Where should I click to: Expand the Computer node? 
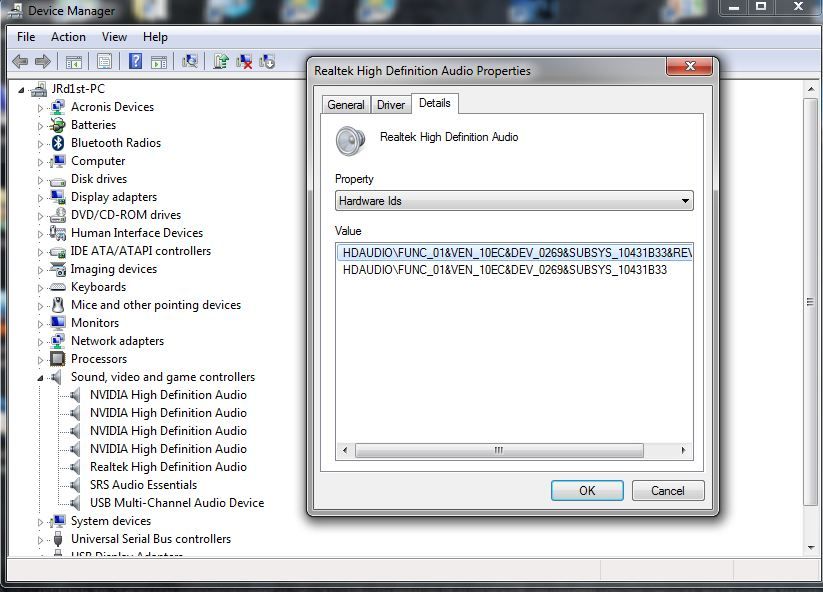pos(40,162)
